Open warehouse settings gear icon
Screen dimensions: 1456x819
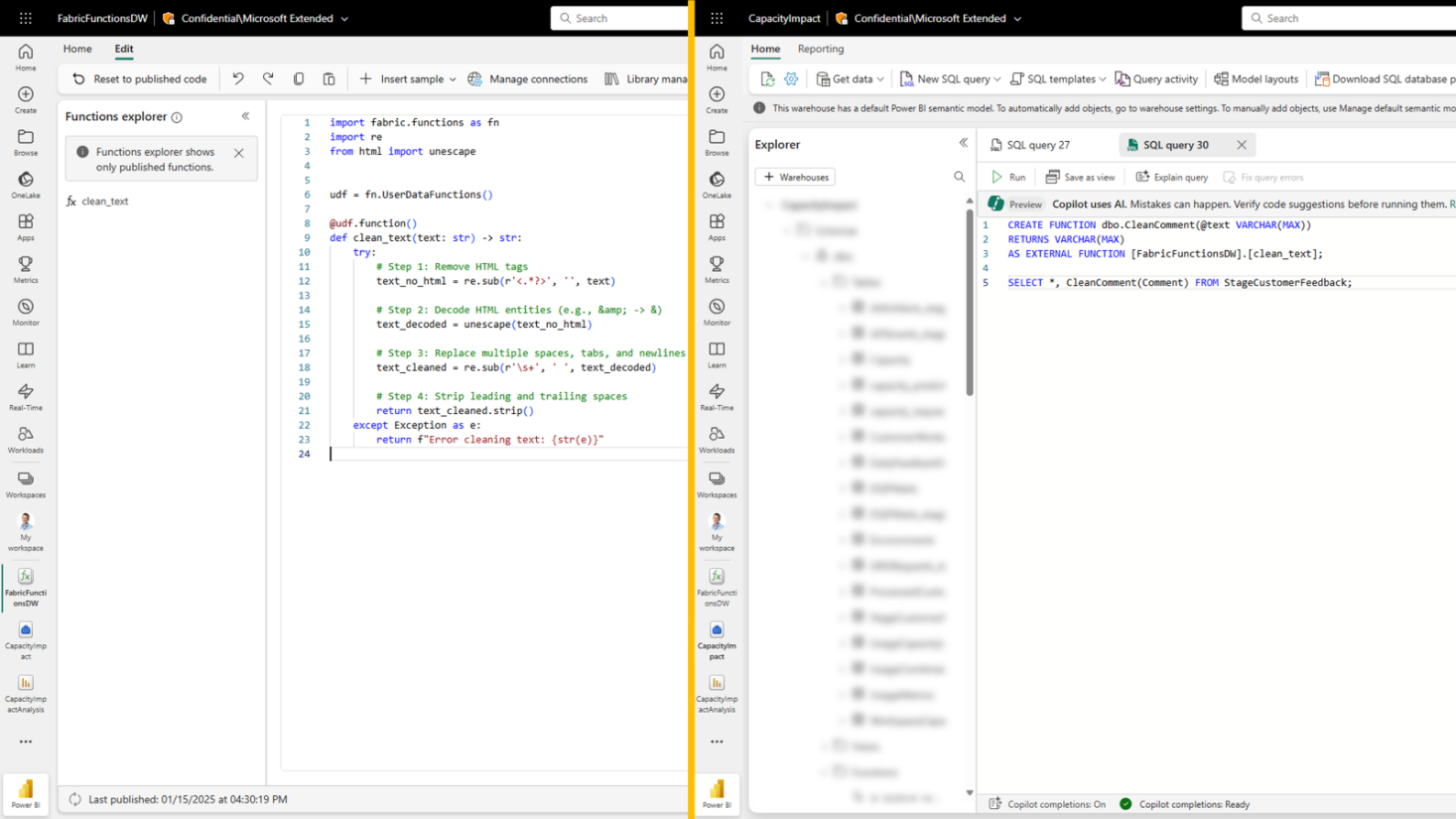tap(791, 78)
